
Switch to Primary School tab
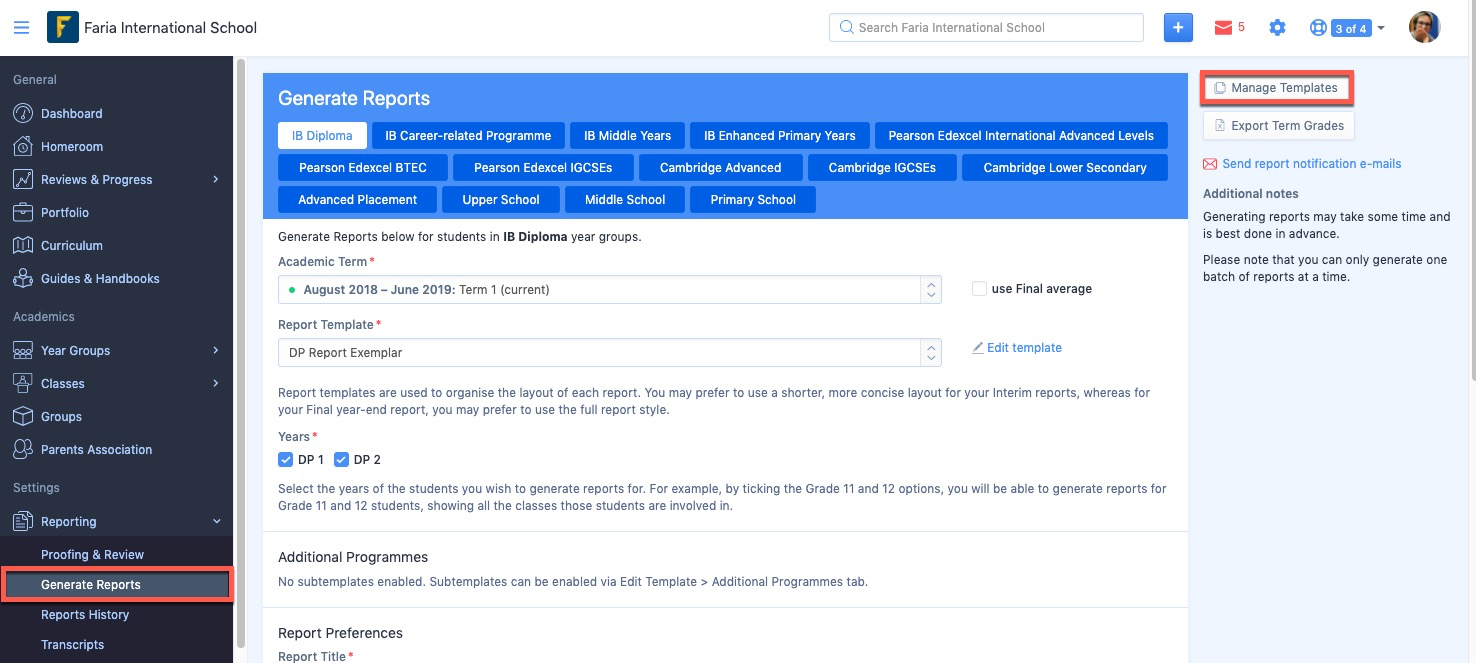753,200
